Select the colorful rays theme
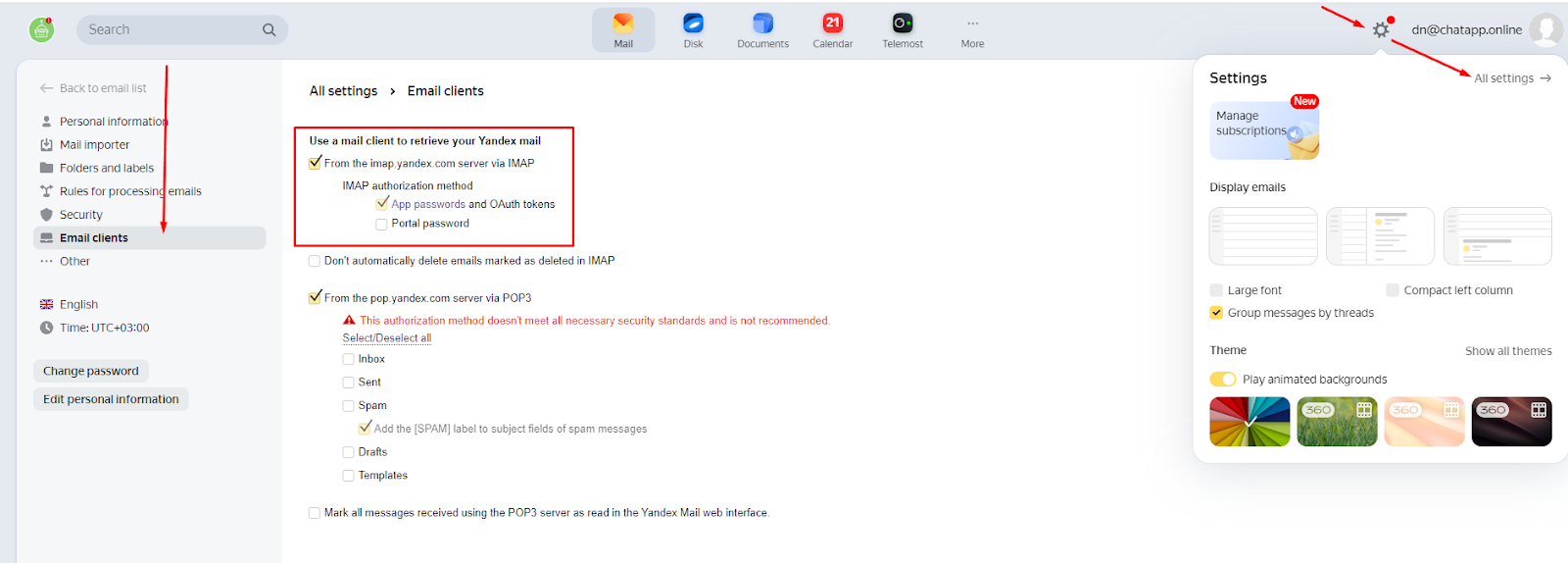1568x563 pixels. tap(1249, 422)
